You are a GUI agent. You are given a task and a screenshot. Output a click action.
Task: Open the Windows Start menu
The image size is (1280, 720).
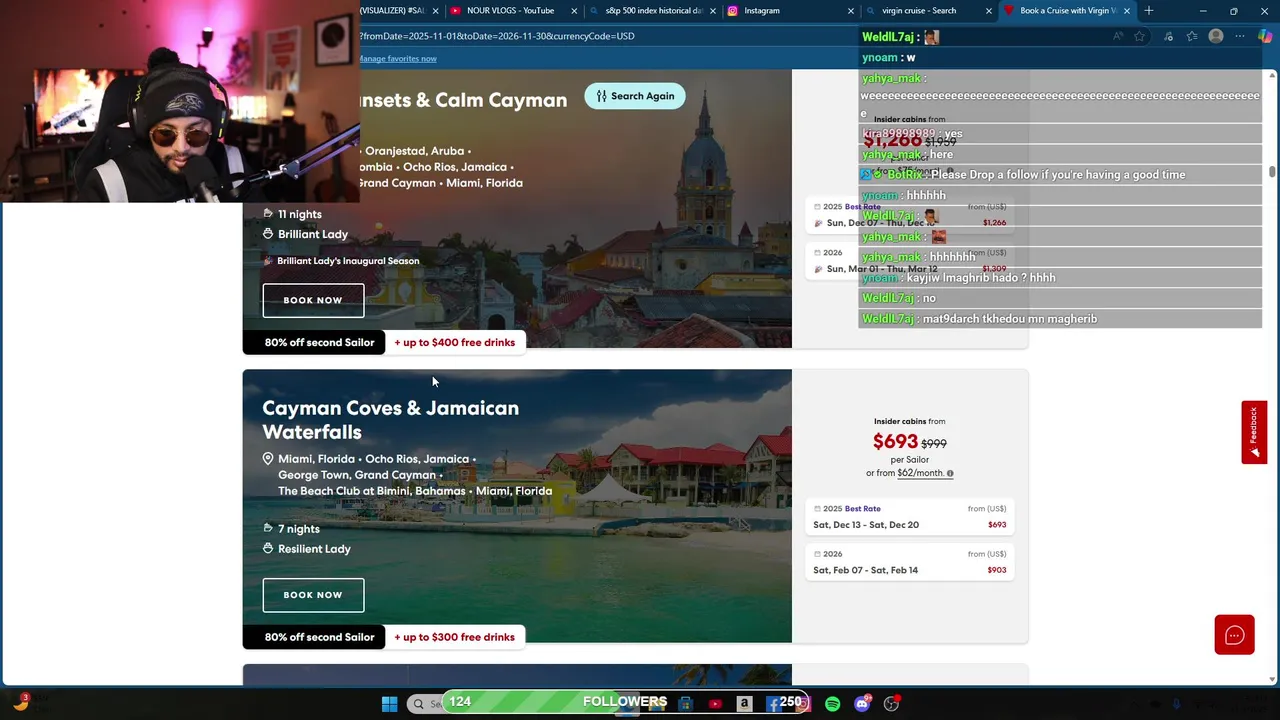coord(389,704)
